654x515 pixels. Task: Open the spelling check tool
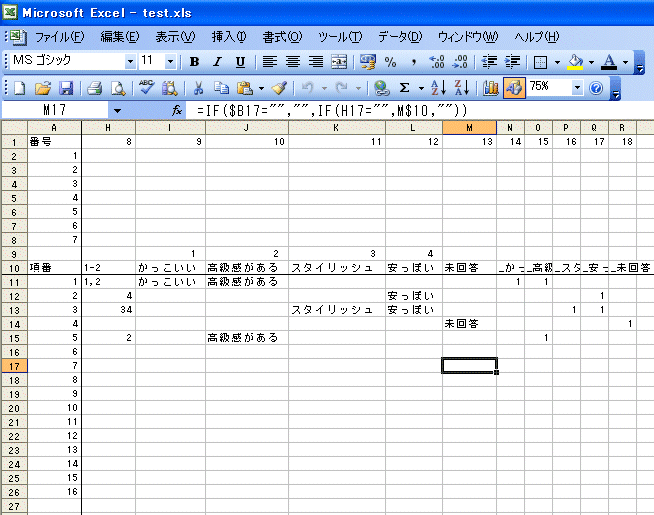147,88
